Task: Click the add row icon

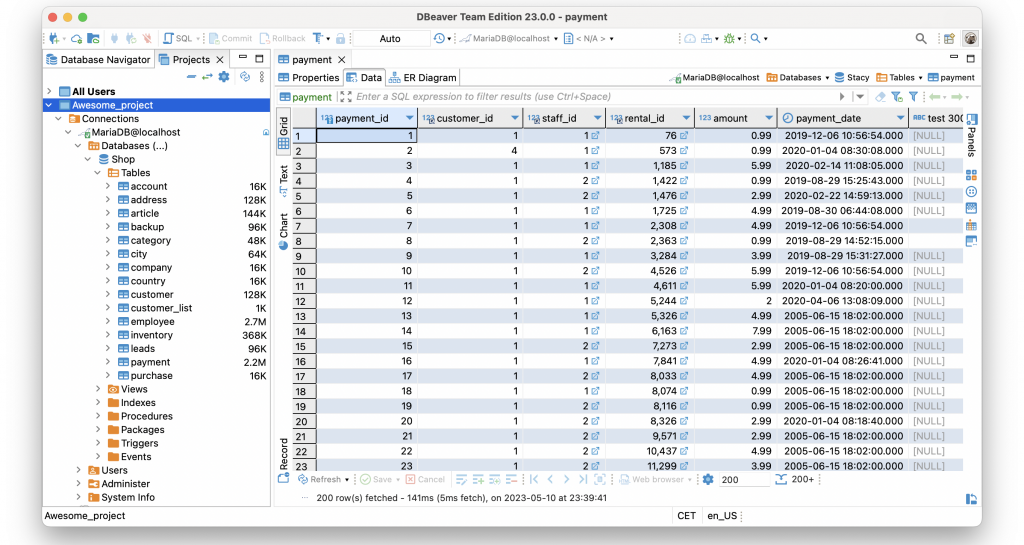Action: coord(478,479)
